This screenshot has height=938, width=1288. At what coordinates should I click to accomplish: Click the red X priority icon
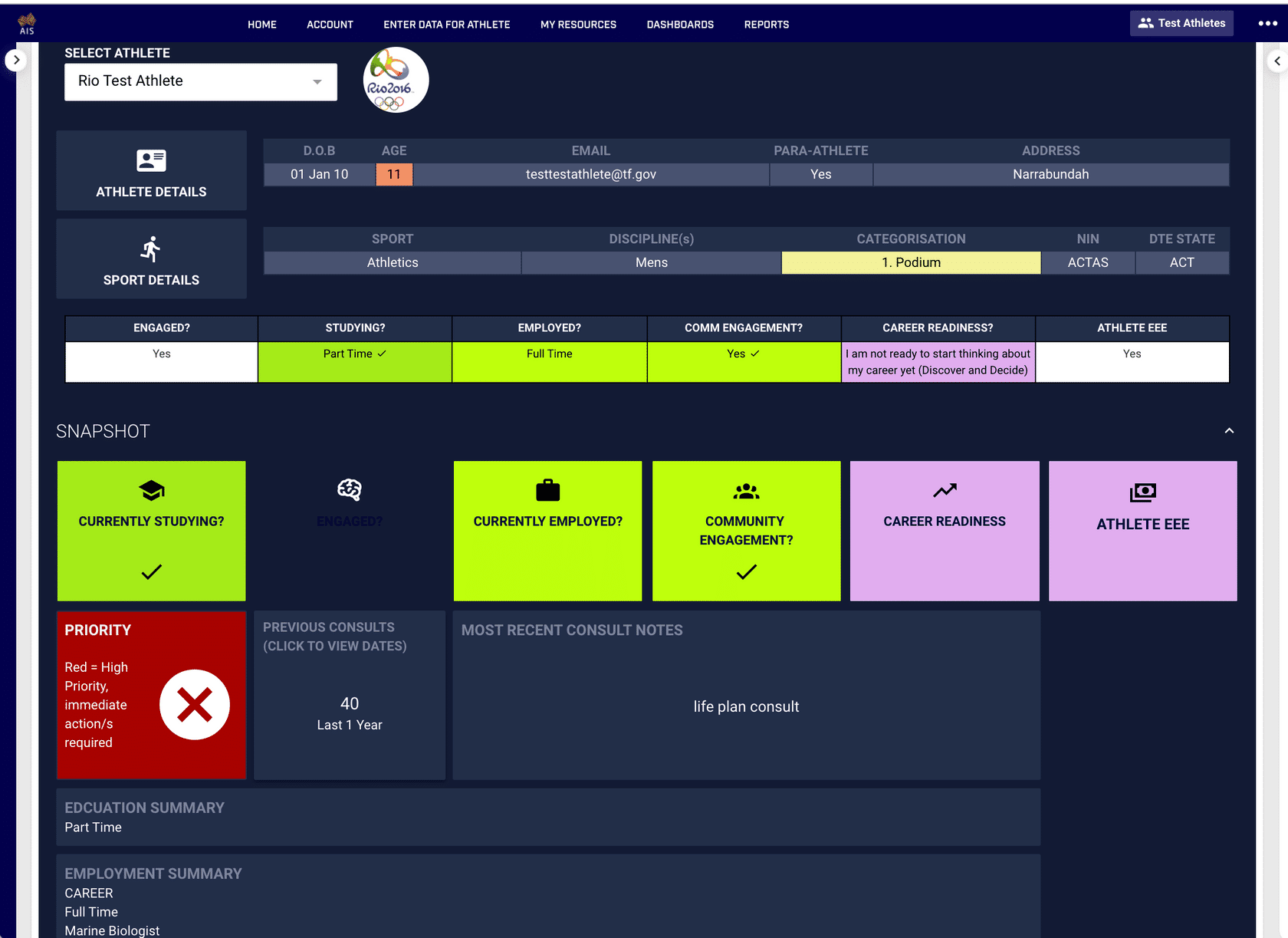(195, 705)
